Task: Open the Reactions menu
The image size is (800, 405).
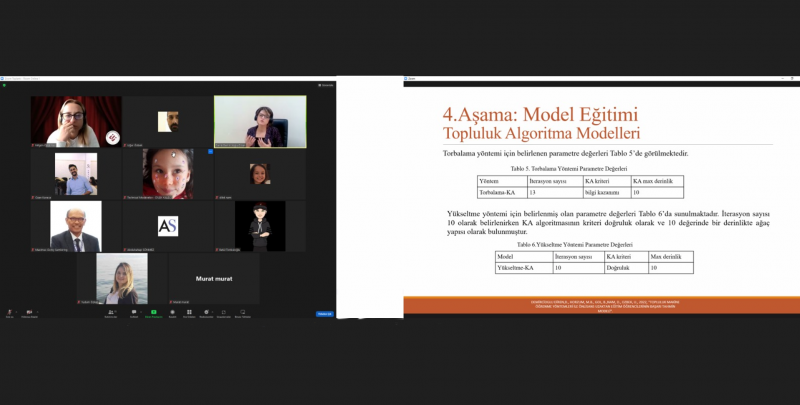Action: point(207,312)
